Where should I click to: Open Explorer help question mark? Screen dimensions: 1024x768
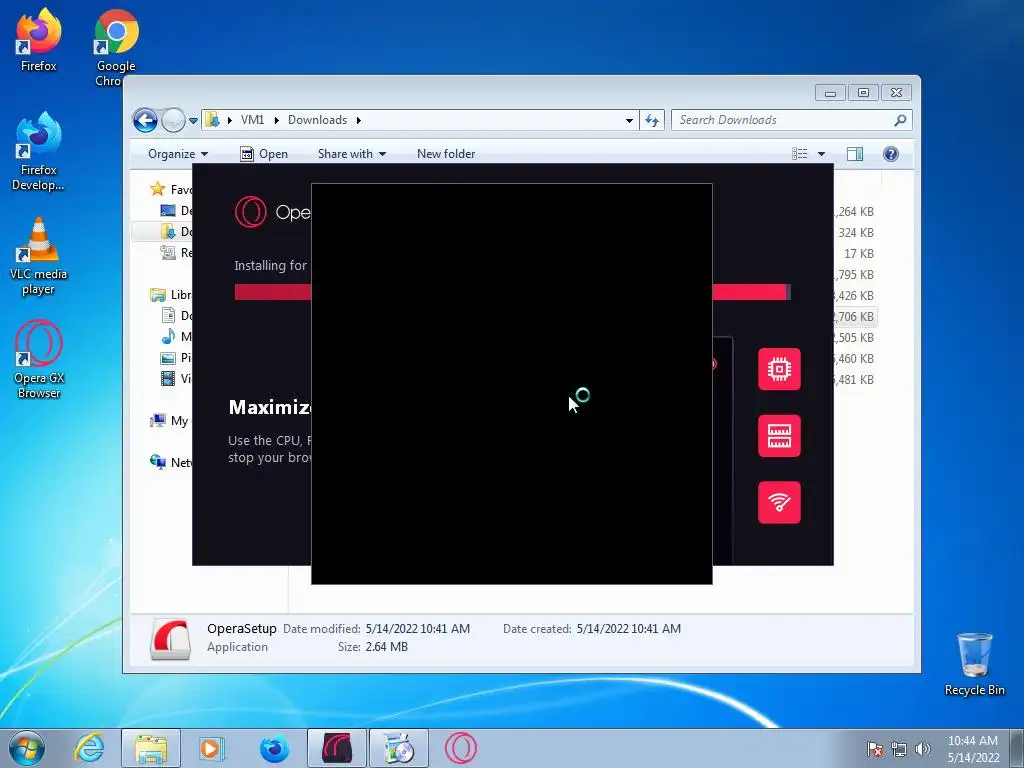click(x=891, y=153)
